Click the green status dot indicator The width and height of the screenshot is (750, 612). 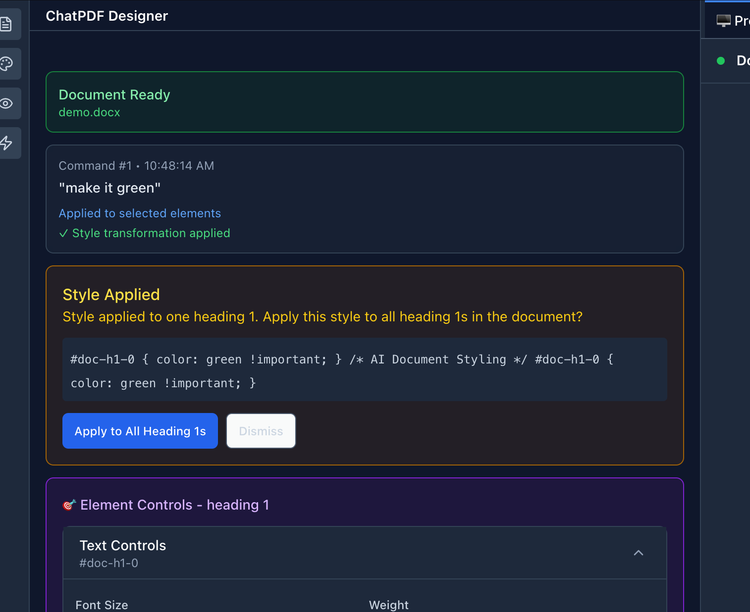[721, 61]
